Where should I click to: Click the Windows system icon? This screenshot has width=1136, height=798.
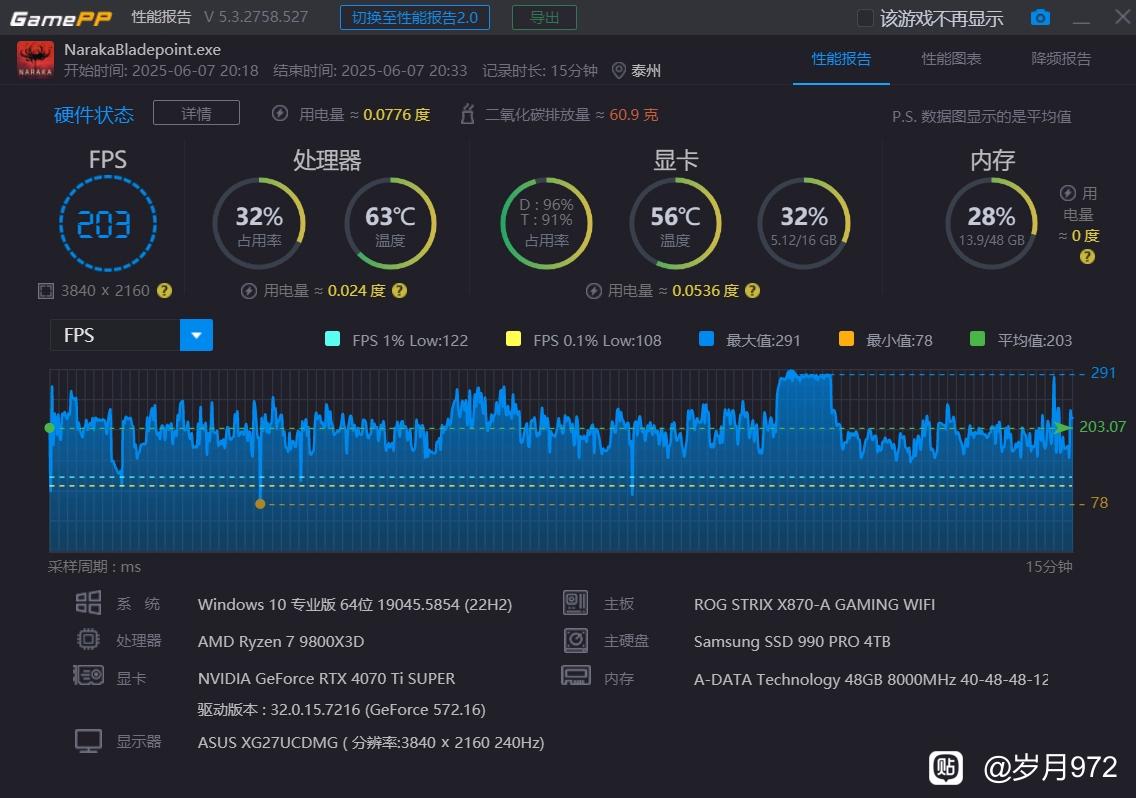click(x=88, y=602)
